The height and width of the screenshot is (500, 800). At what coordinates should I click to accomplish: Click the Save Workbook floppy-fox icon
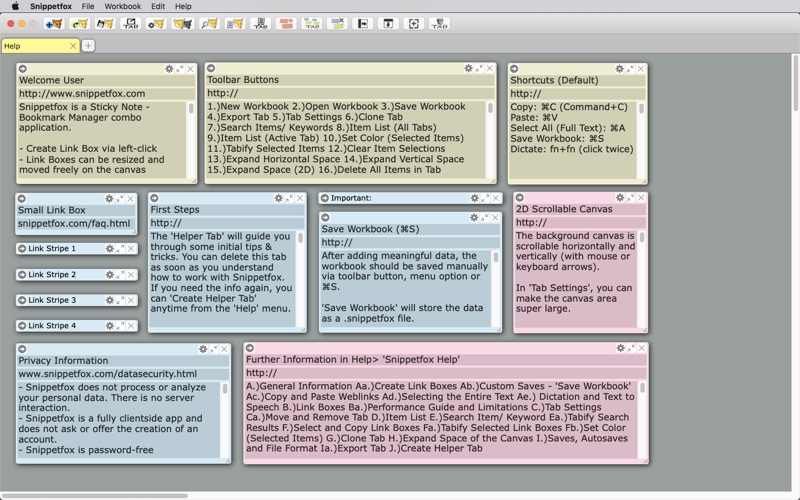click(x=105, y=23)
